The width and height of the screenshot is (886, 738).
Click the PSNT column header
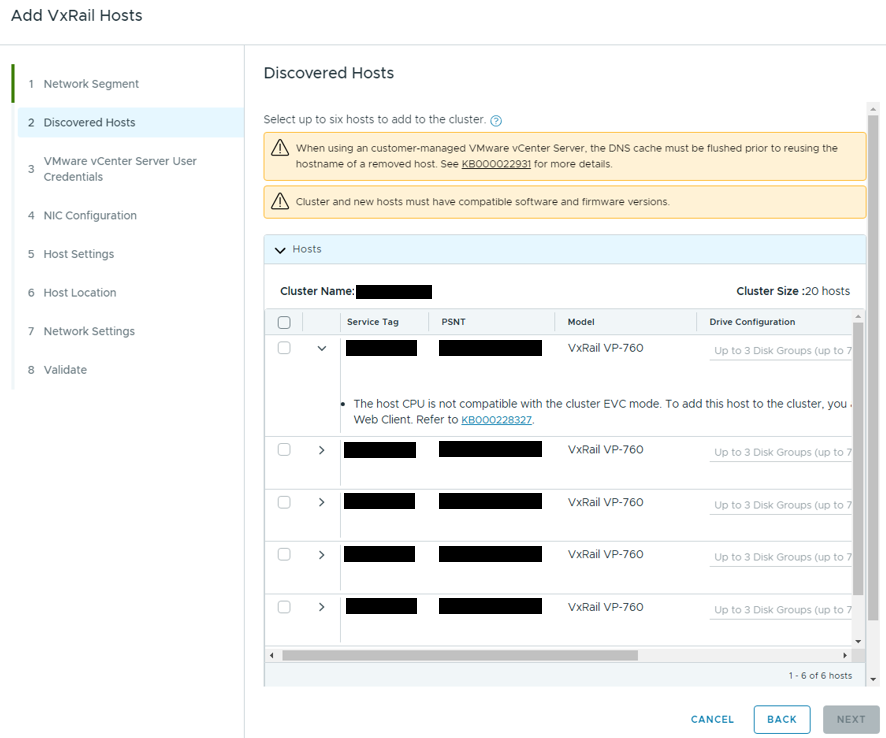453,322
